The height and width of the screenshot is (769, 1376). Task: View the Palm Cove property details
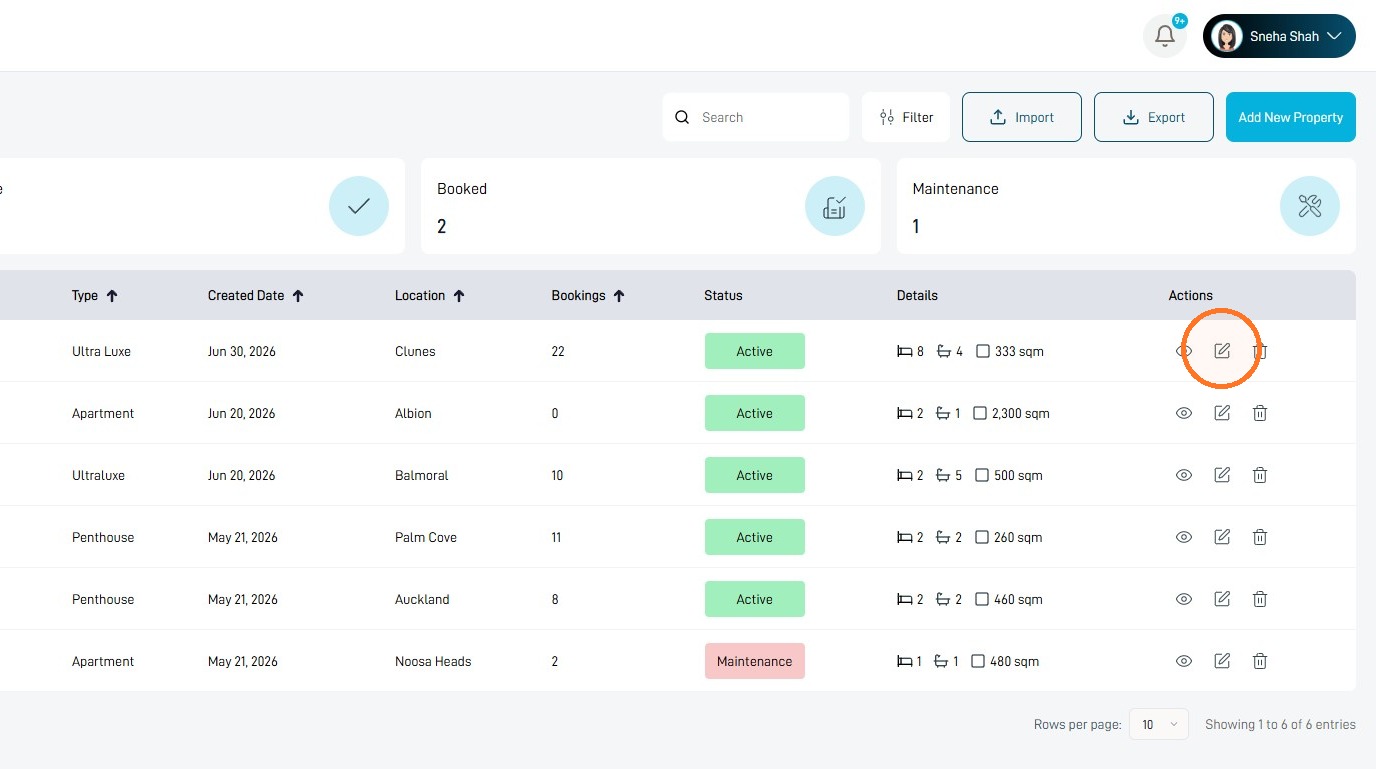[1184, 537]
